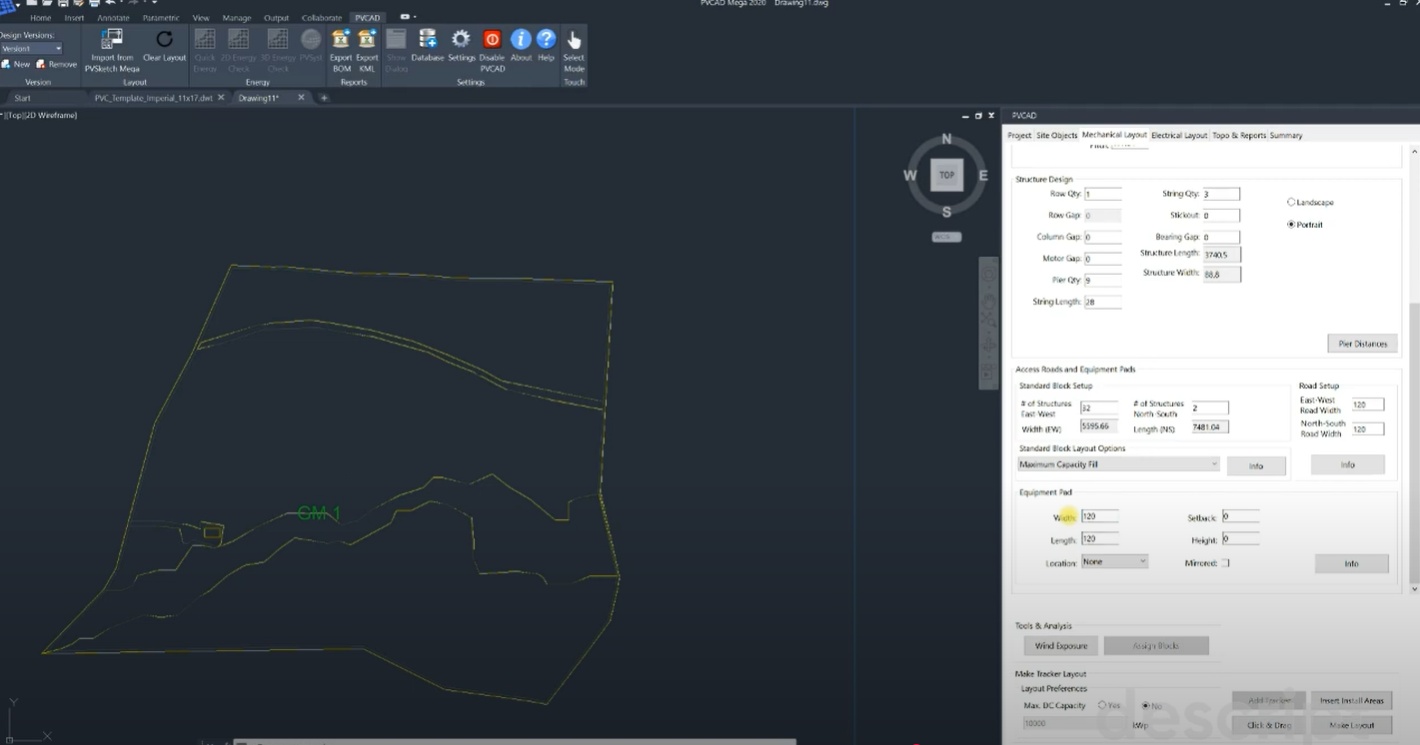The image size is (1420, 745).
Task: Close the PVC_Template_Imperial_11x17.dwt tab
Action: (221, 98)
